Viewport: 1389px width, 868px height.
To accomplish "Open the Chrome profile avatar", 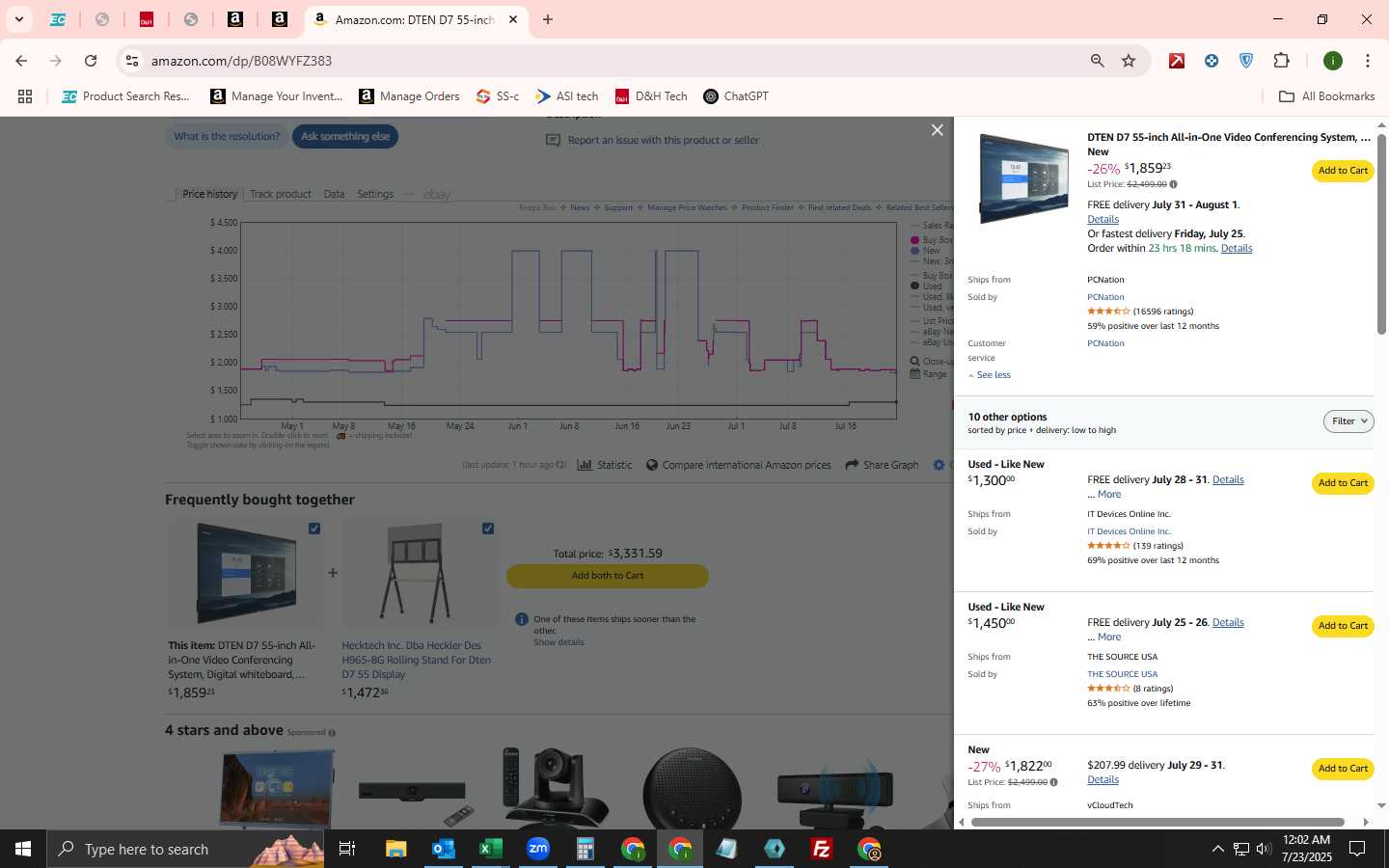I will [x=1333, y=61].
